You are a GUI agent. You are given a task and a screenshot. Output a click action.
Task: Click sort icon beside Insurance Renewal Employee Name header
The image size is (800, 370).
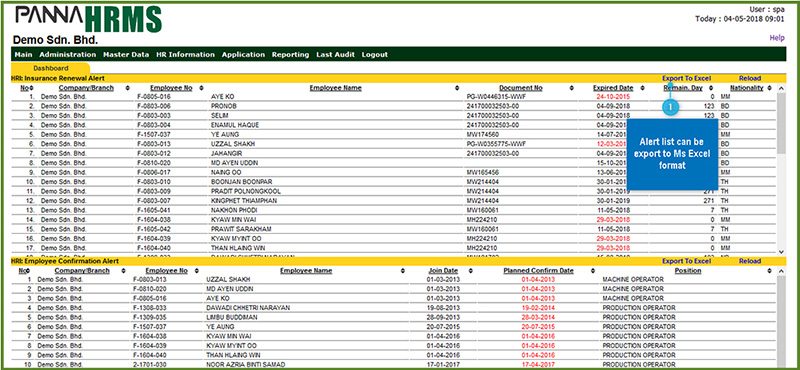[x=457, y=88]
